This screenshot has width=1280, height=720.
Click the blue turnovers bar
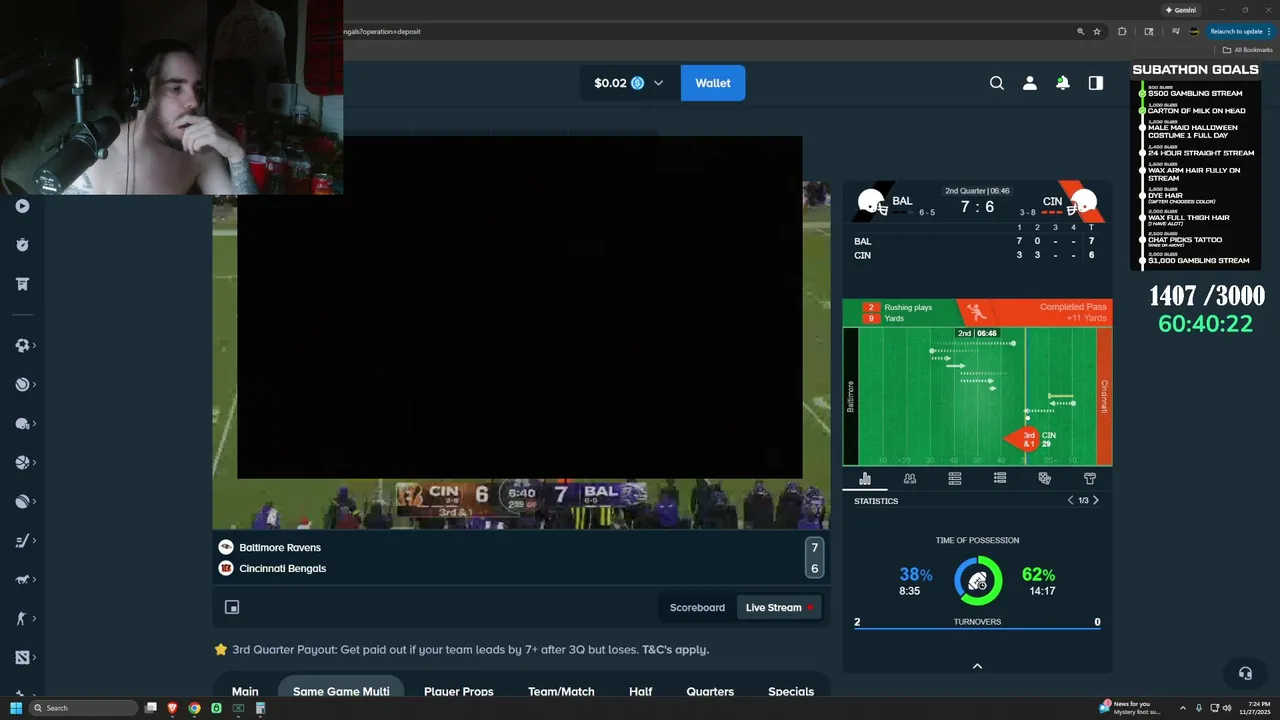pyautogui.click(x=977, y=629)
